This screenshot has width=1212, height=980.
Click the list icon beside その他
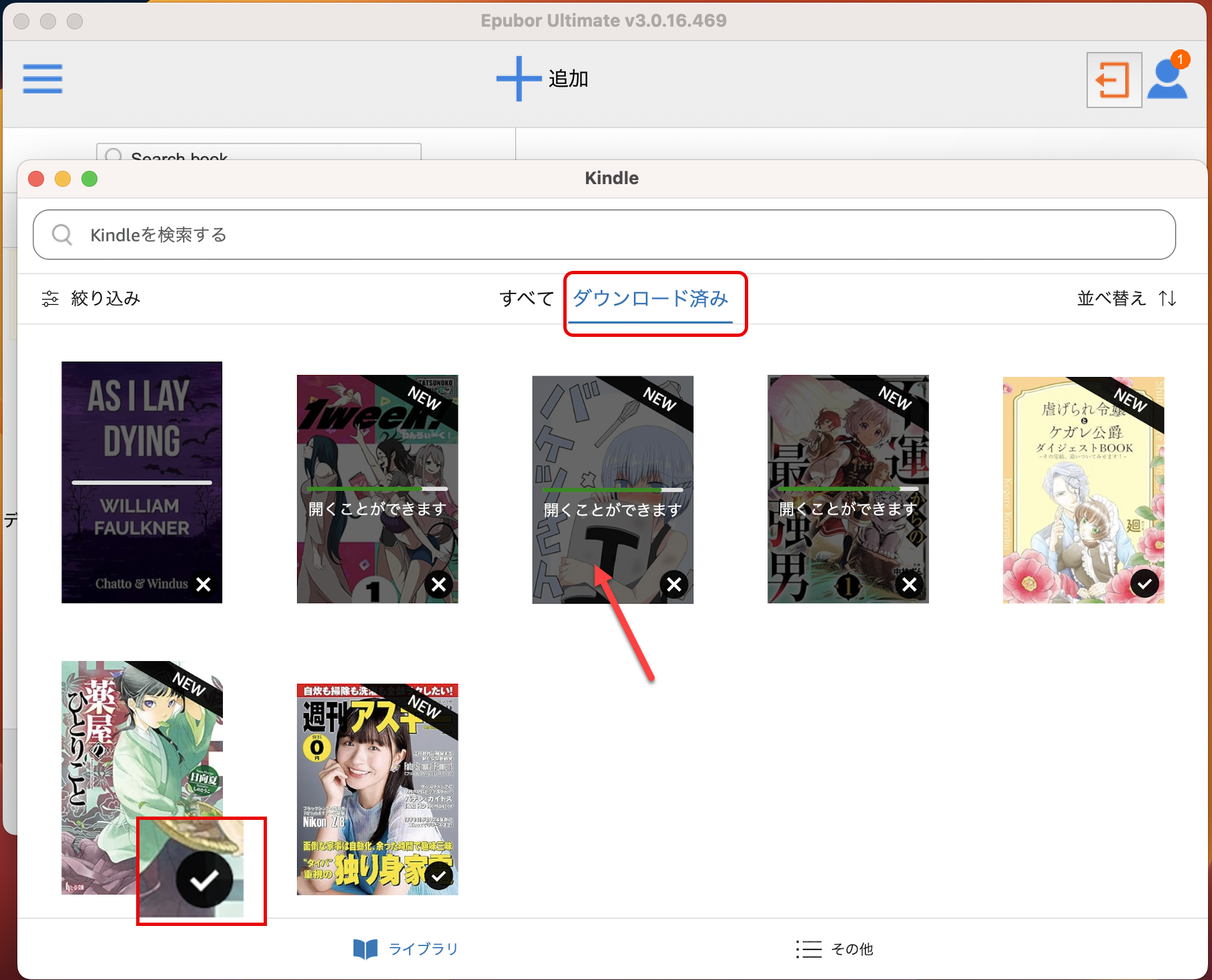click(809, 949)
